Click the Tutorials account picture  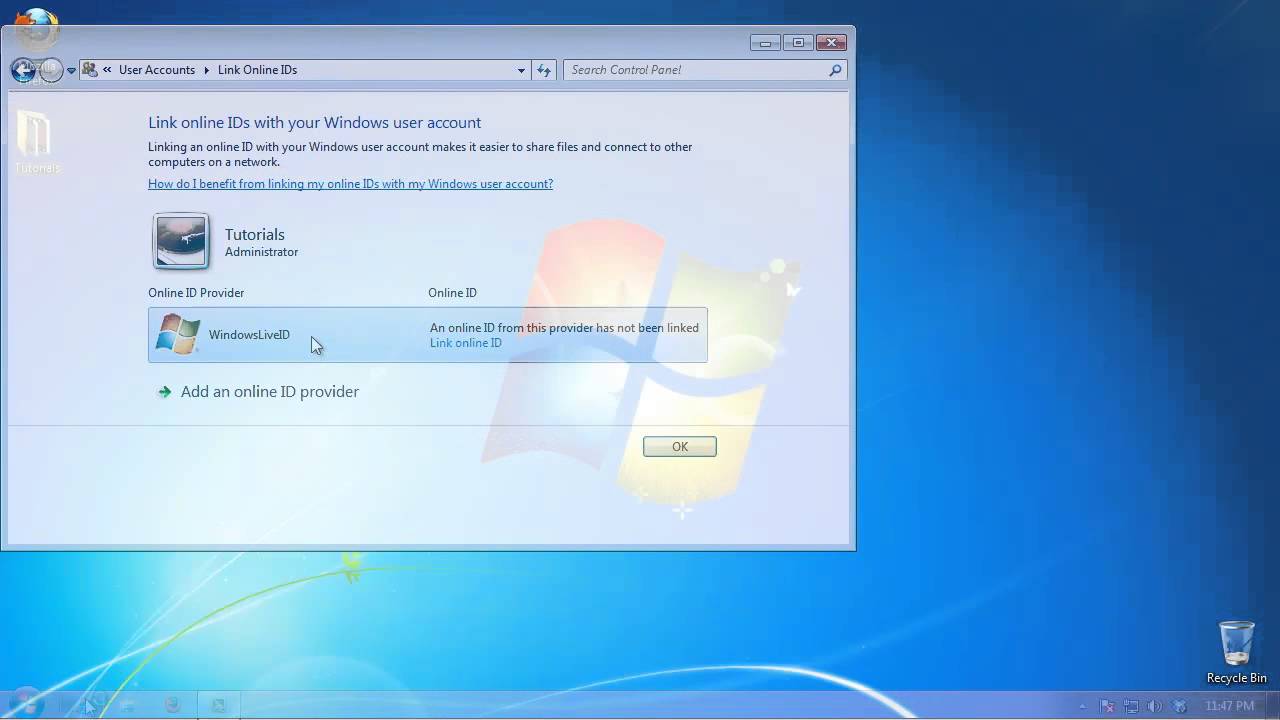click(x=181, y=241)
